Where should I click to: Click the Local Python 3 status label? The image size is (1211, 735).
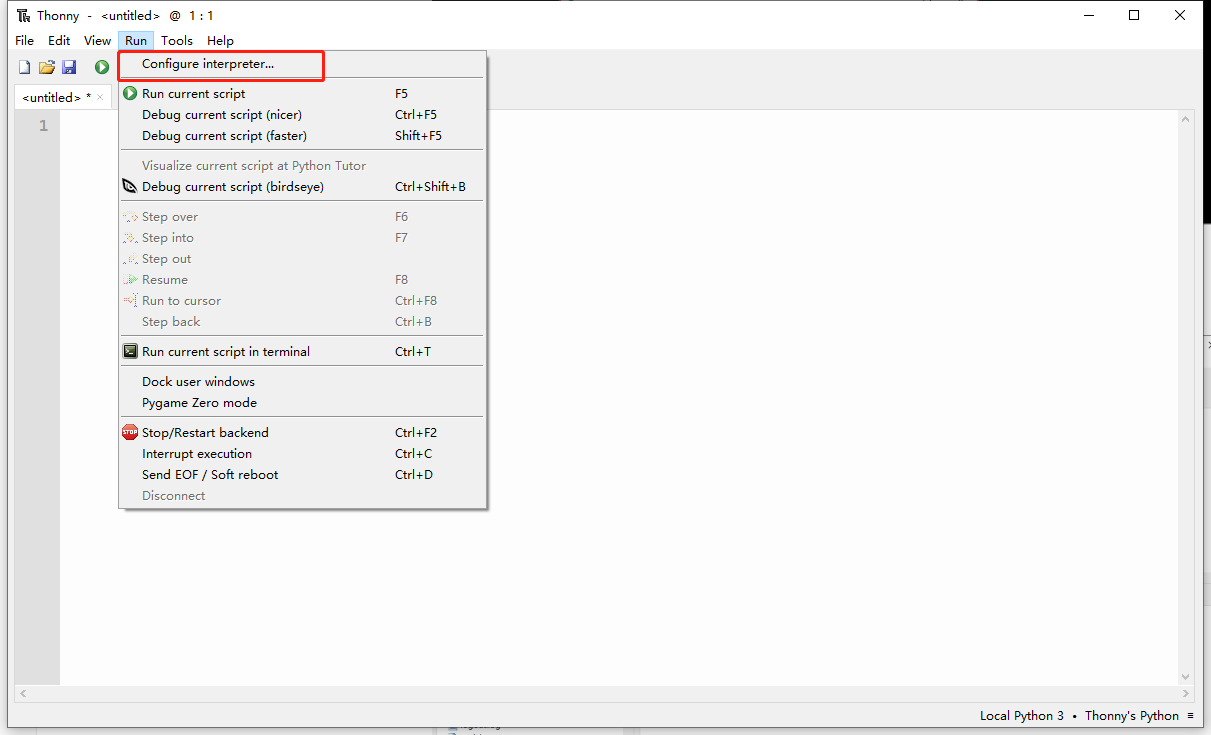(x=1022, y=716)
